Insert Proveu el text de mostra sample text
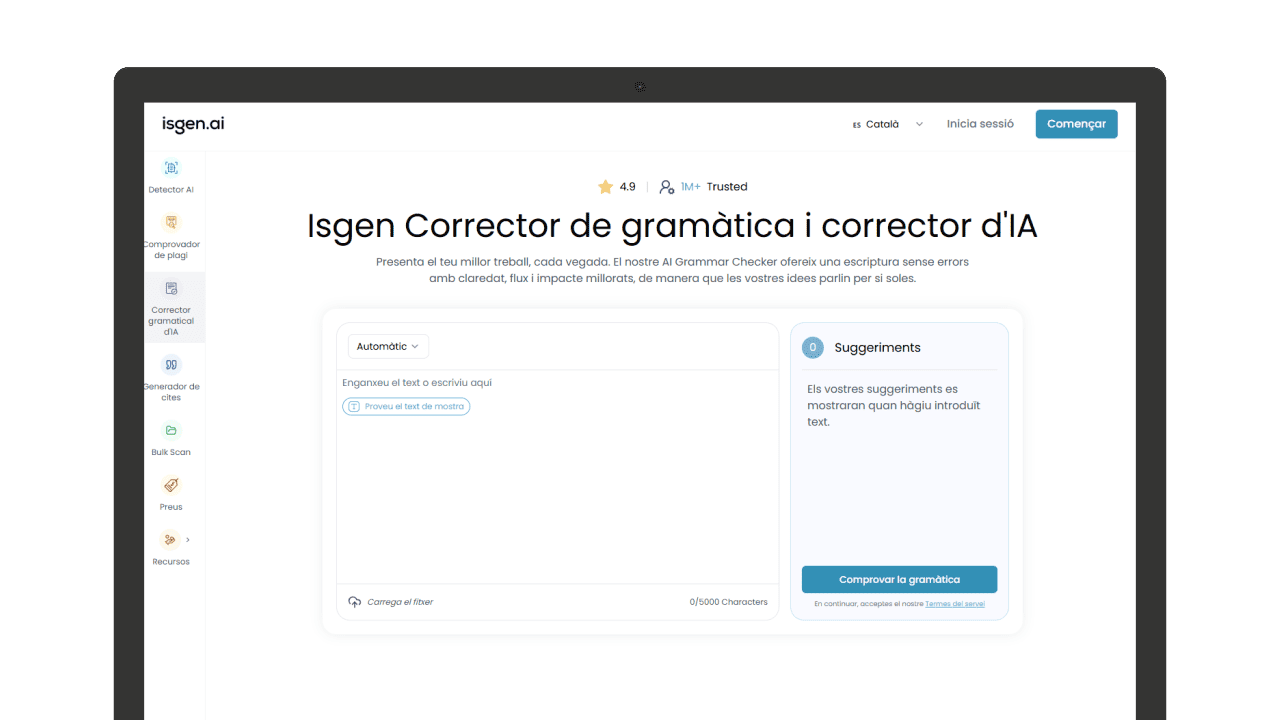This screenshot has height=720, width=1280. pyautogui.click(x=406, y=406)
